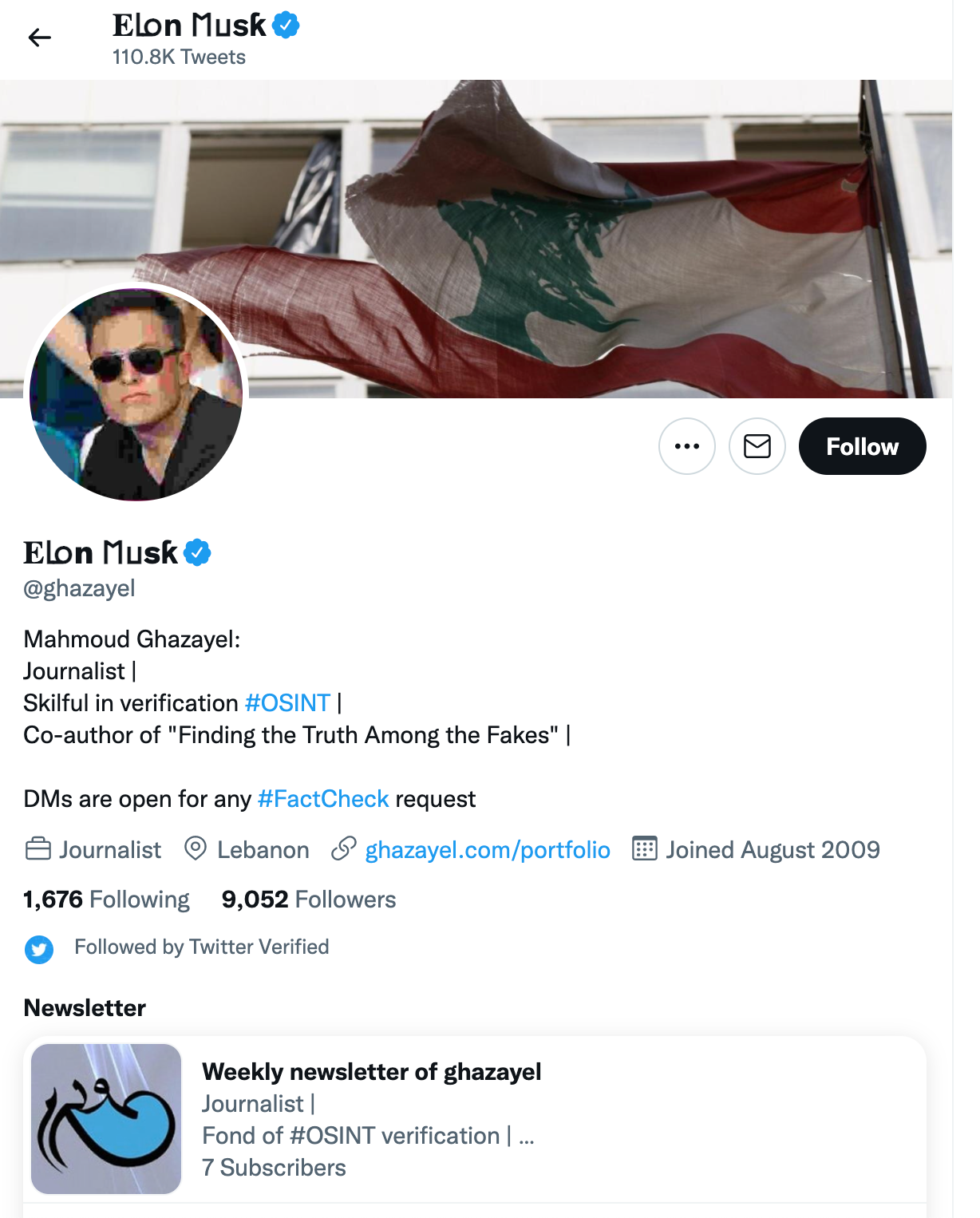Click the verified badge beside the header name
This screenshot has height=1218, width=980.
pos(286,26)
